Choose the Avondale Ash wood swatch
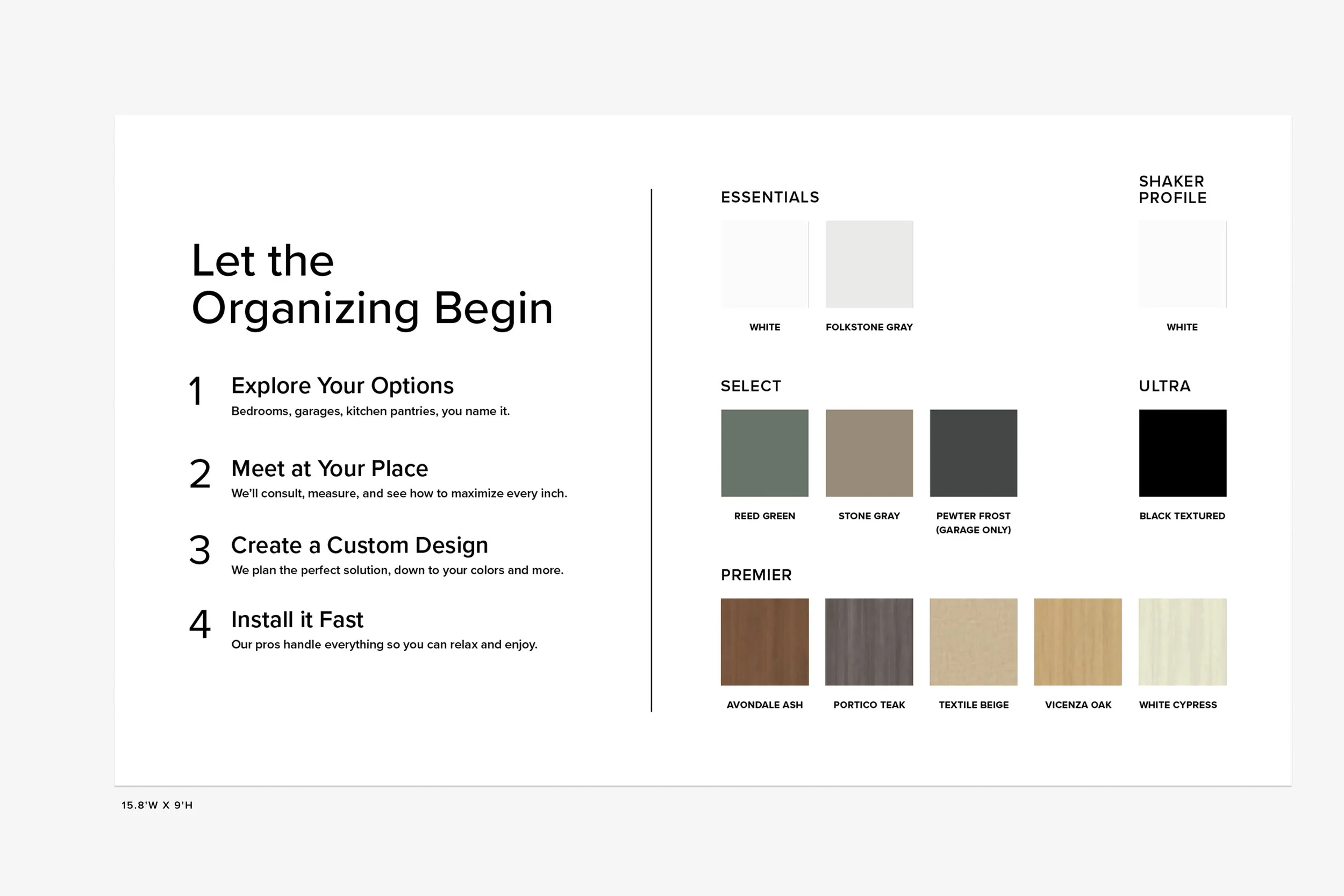 point(764,642)
